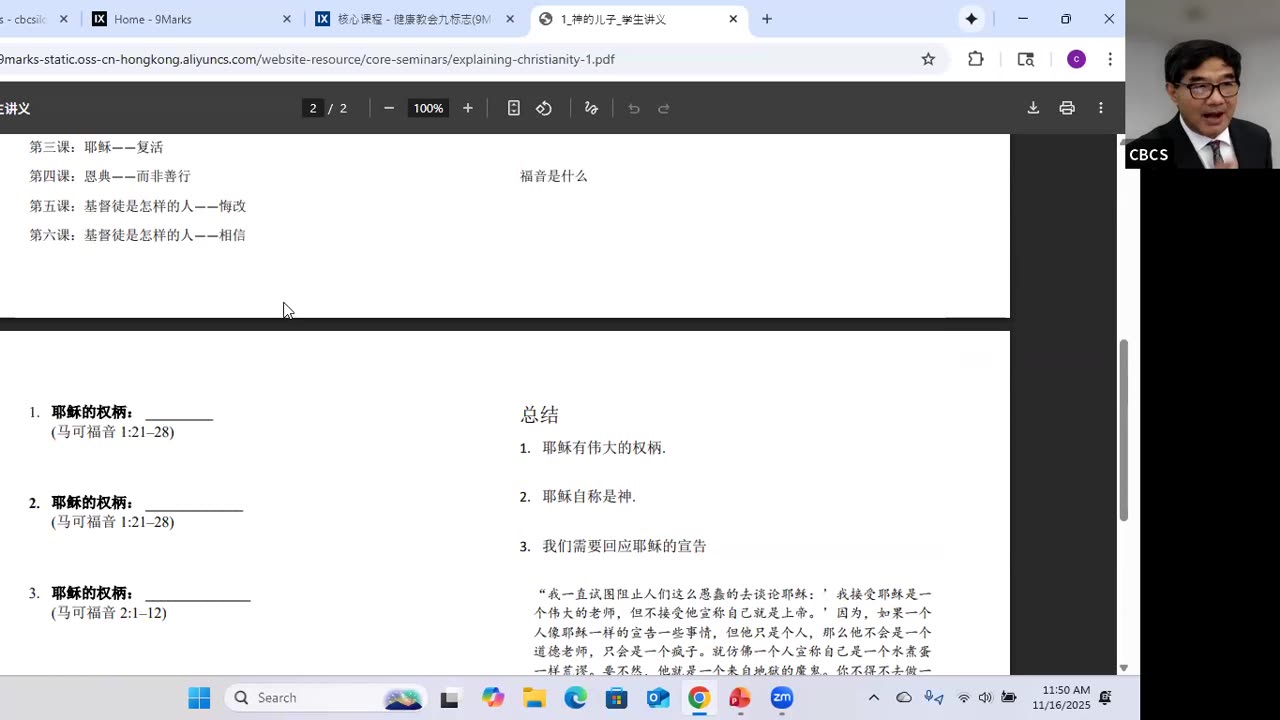Click the line 第六课：基督徒是怎样的人——相信
The height and width of the screenshot is (720, 1280).
(x=138, y=235)
